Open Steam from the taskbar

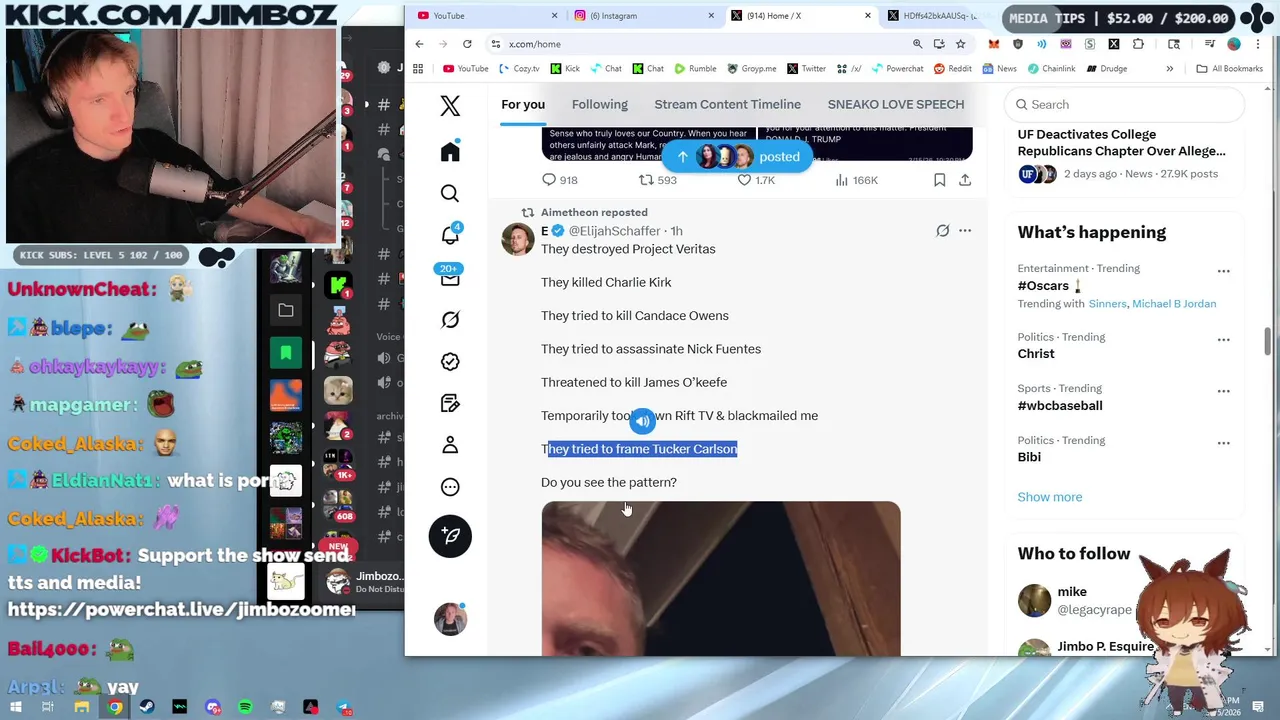pyautogui.click(x=147, y=707)
